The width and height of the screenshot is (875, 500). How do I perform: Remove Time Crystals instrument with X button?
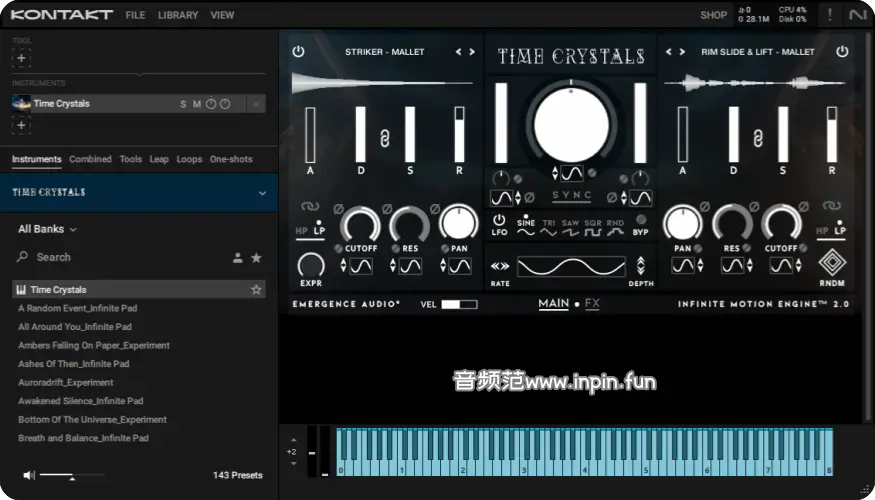point(256,104)
